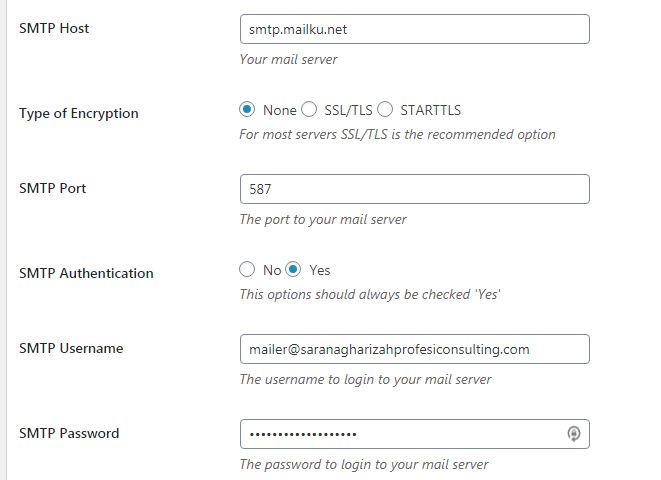Choose SSL/TLS as encryption type

tap(309, 110)
